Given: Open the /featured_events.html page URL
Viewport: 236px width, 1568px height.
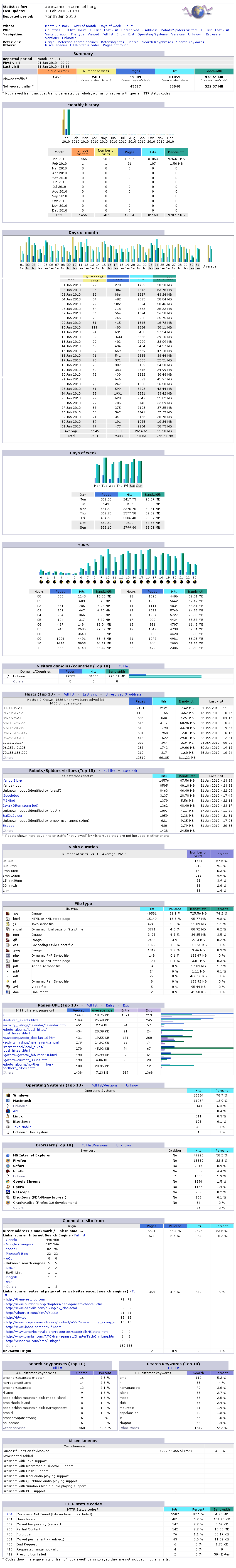Looking at the screenshot, I should (21, 1020).
